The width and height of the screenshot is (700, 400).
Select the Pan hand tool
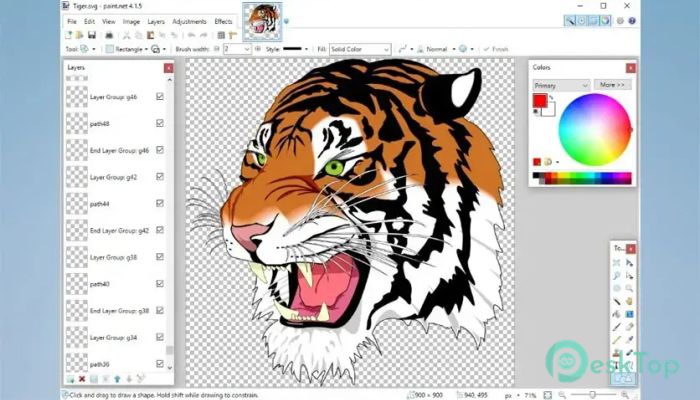tap(629, 301)
